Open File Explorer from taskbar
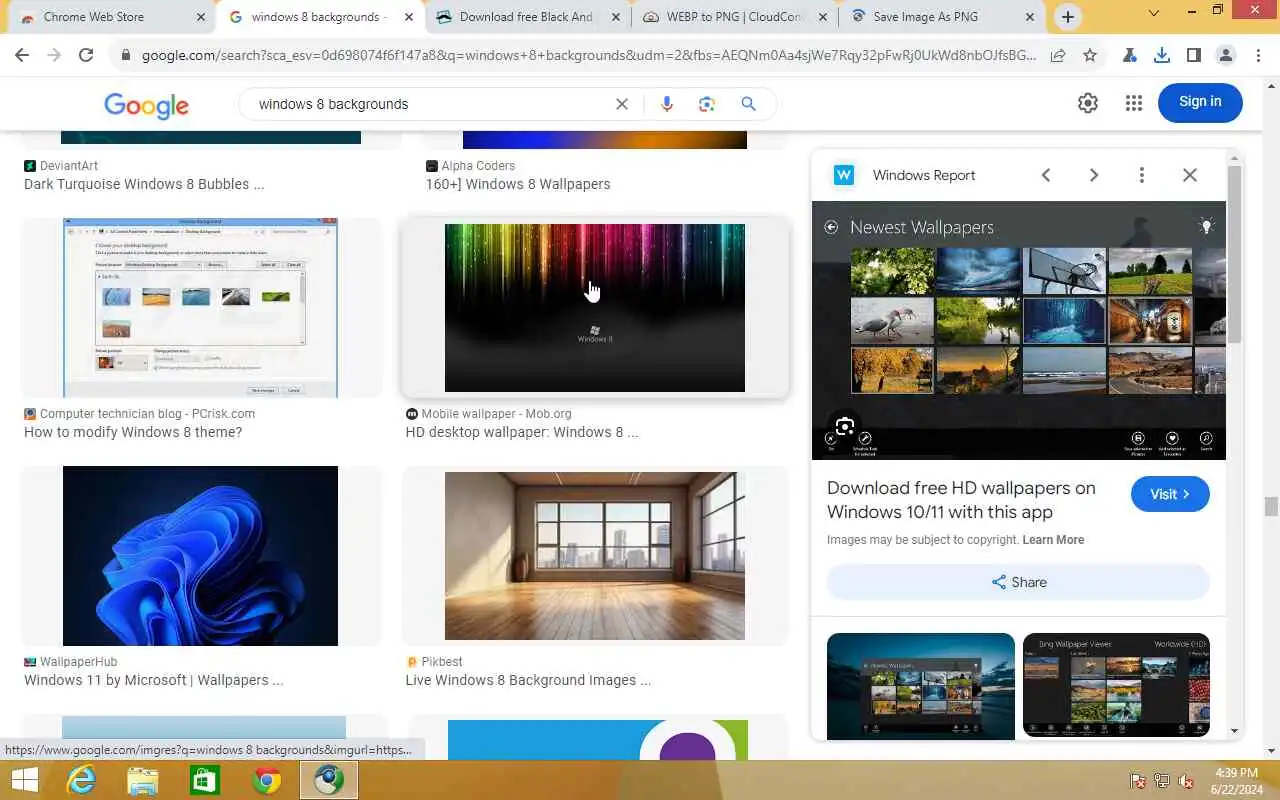 143,780
